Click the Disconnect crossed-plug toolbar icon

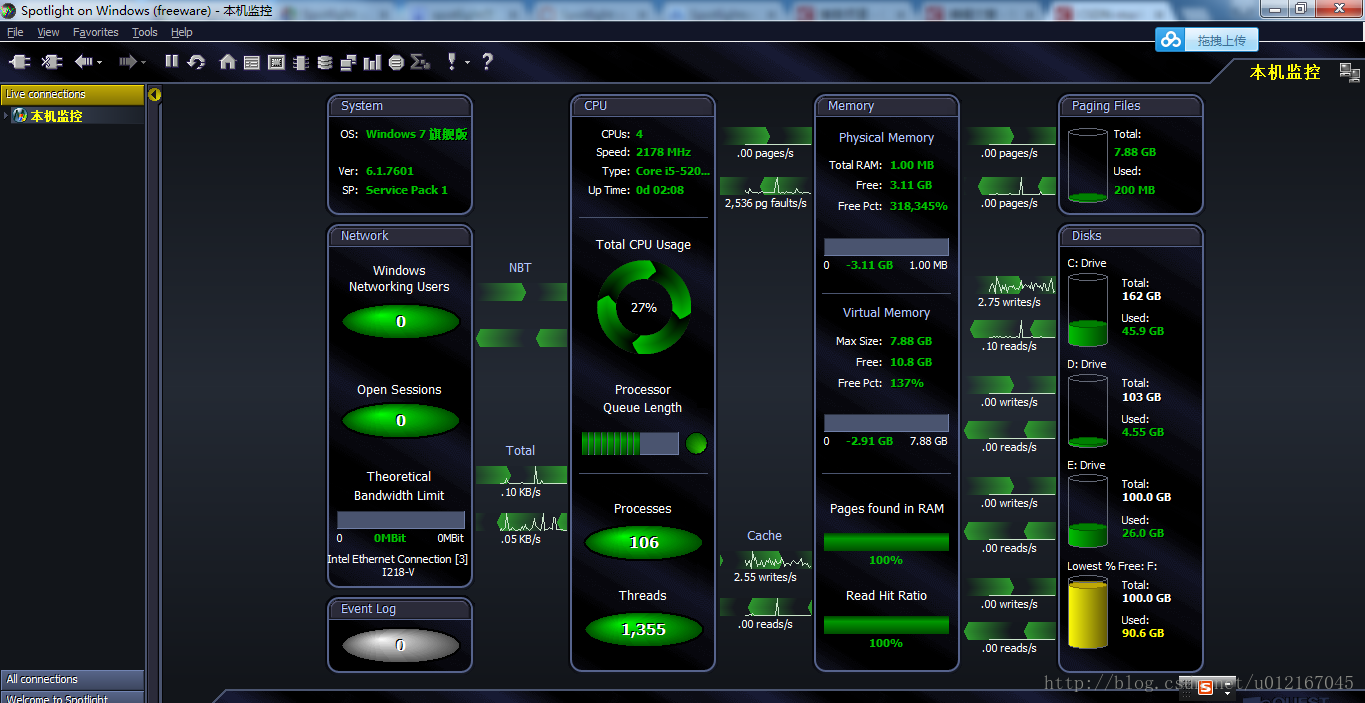(x=52, y=62)
